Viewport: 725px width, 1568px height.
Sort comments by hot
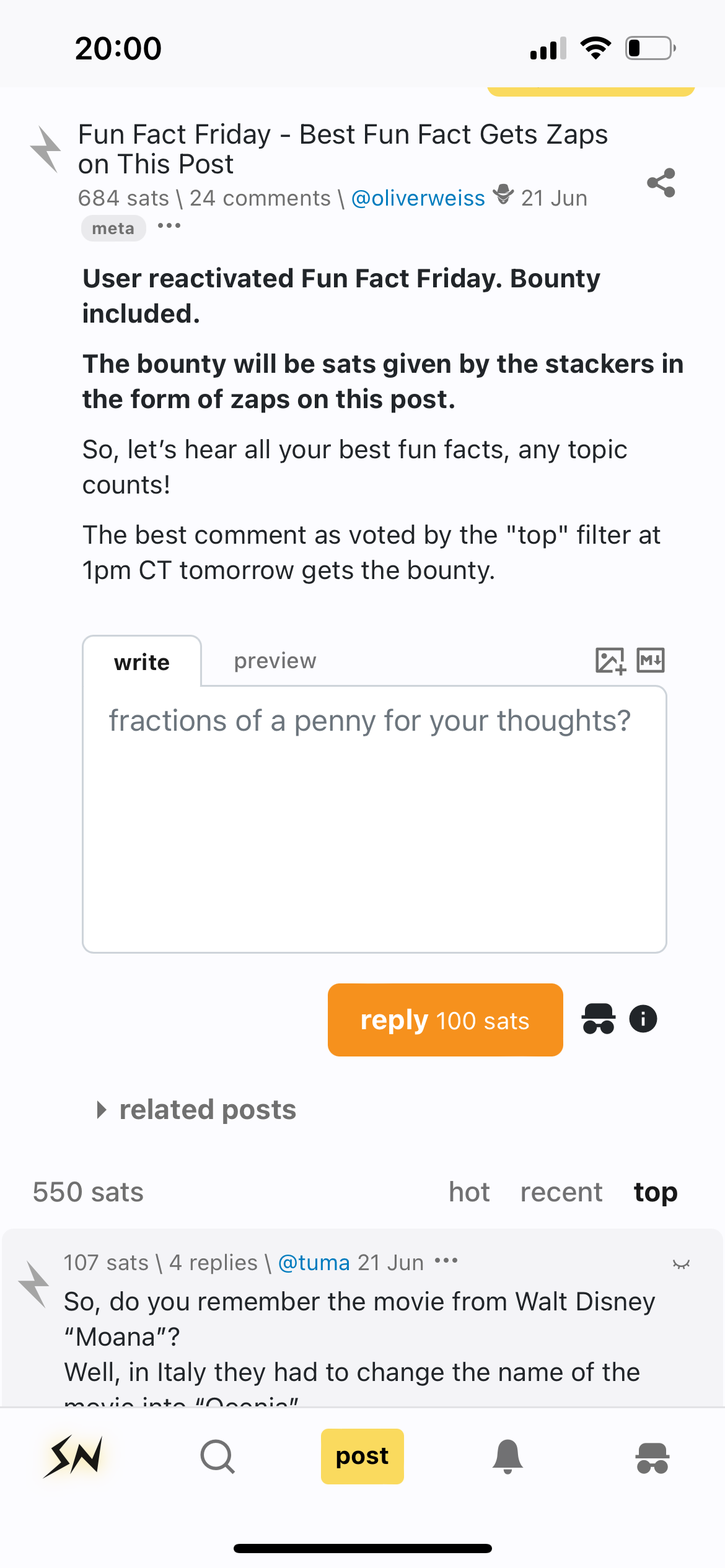pyautogui.click(x=469, y=1192)
